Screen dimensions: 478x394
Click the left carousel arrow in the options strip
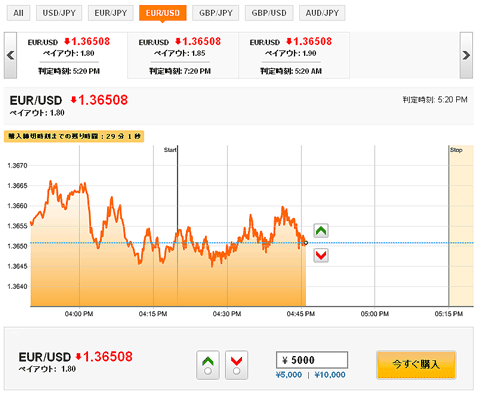pyautogui.click(x=10, y=55)
